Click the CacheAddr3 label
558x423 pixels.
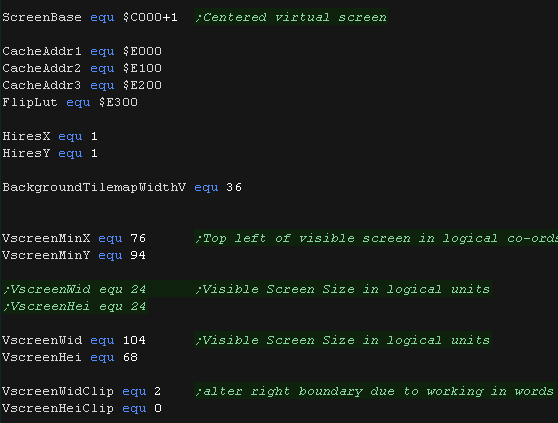42,85
